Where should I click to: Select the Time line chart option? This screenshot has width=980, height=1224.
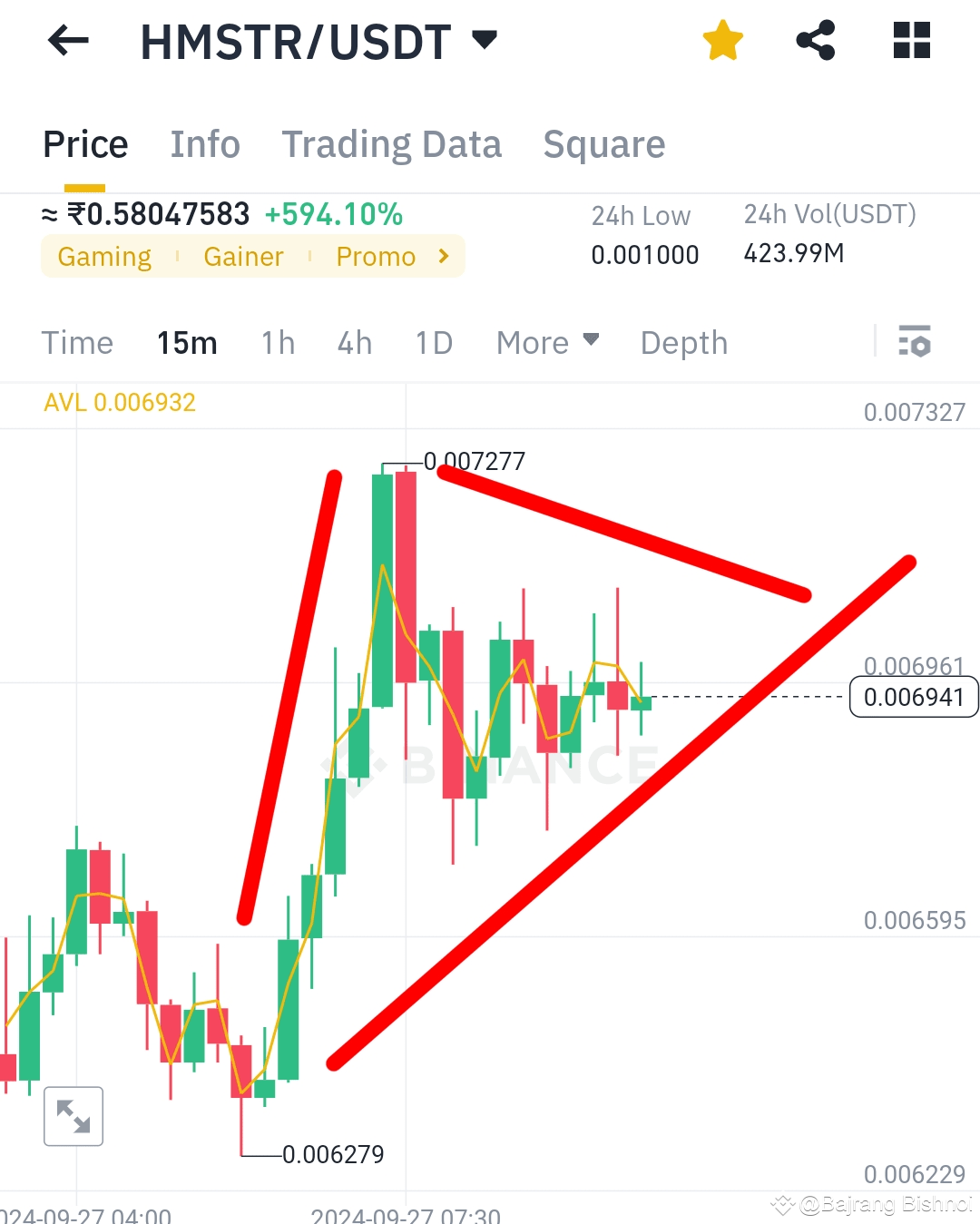pos(77,343)
